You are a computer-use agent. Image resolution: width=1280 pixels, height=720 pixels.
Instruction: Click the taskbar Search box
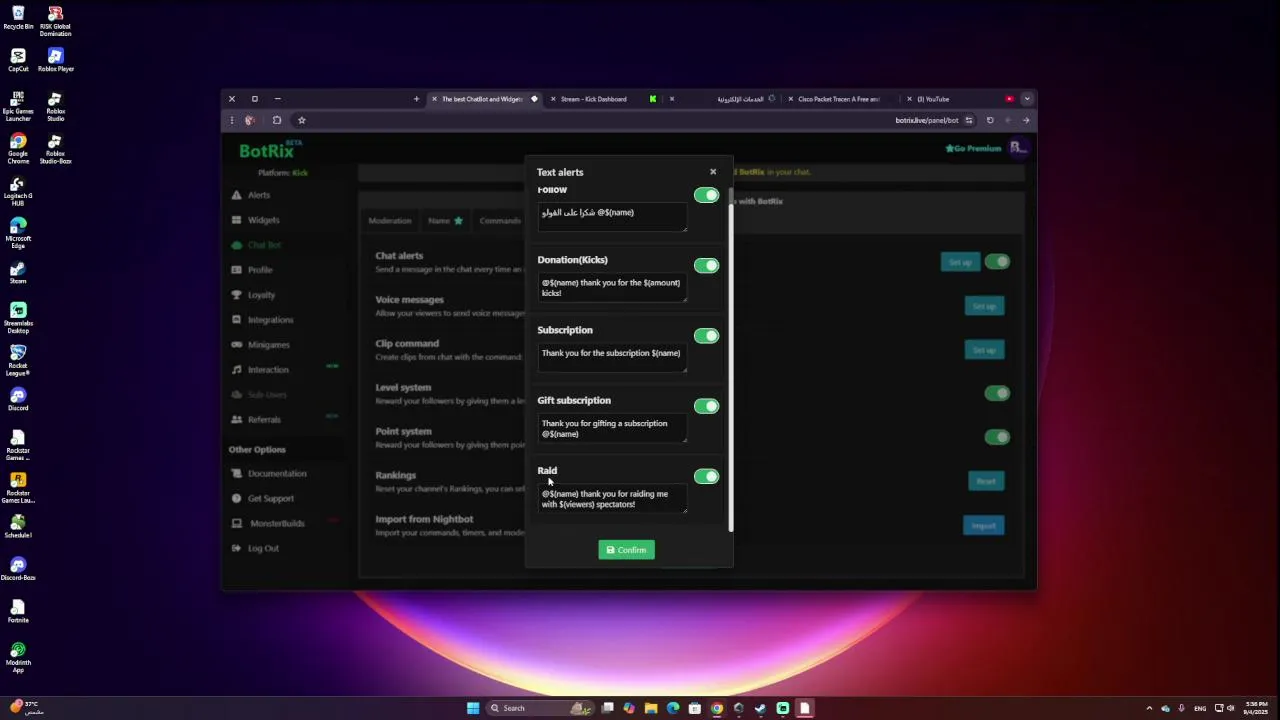(540, 708)
